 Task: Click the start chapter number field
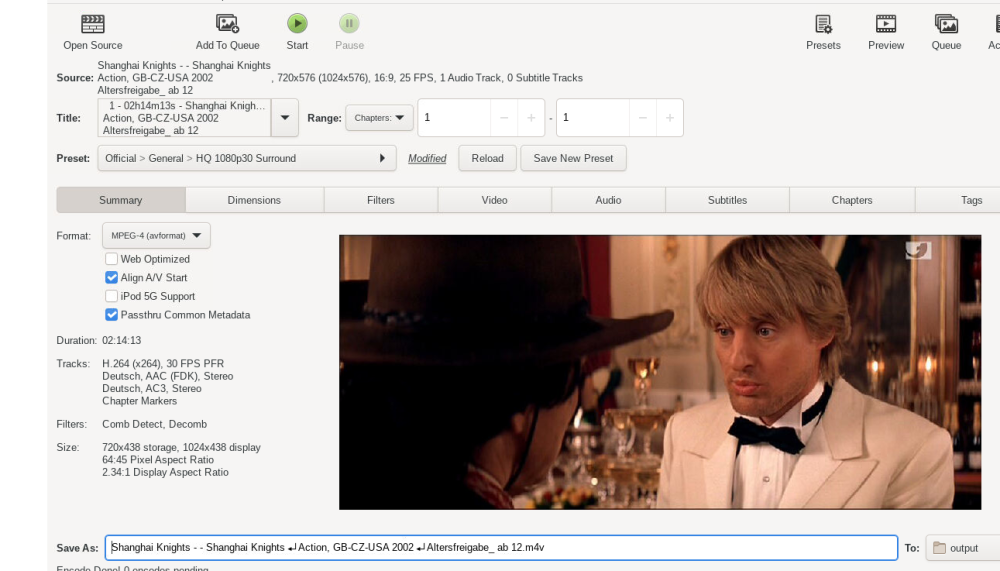point(454,117)
